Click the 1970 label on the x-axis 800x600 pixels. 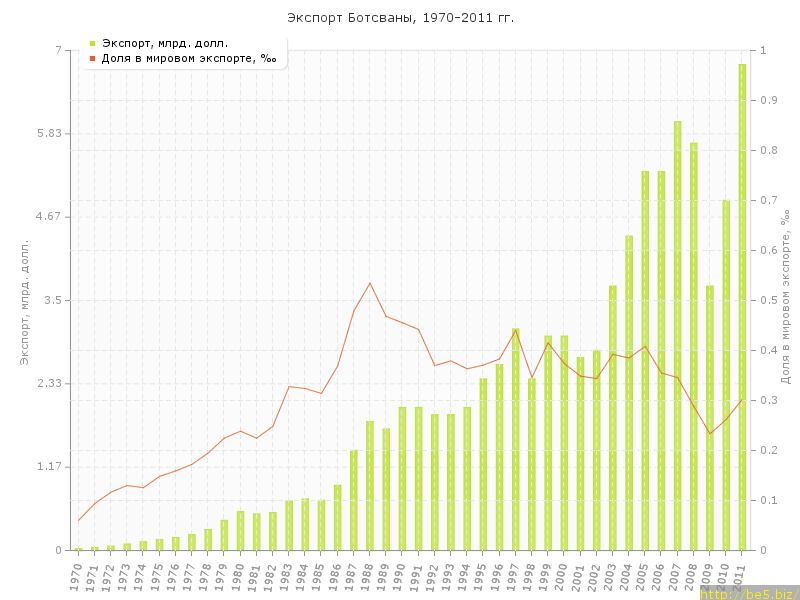[76, 577]
